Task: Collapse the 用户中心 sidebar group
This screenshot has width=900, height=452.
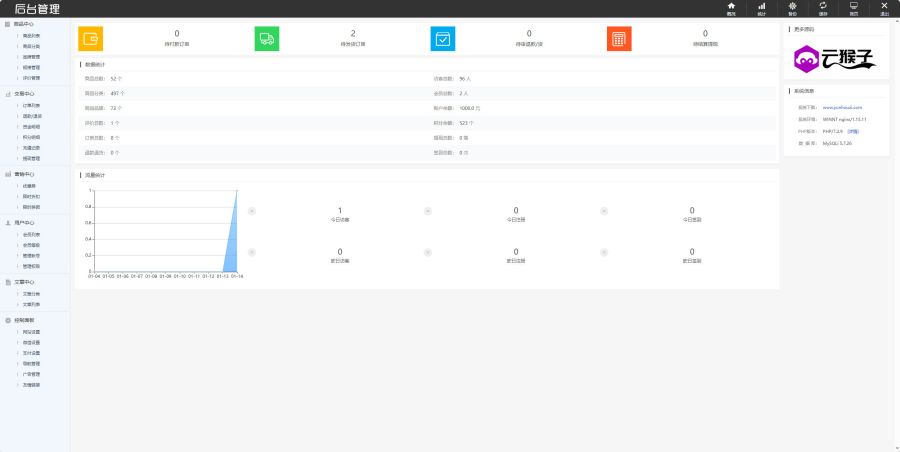Action: point(23,223)
